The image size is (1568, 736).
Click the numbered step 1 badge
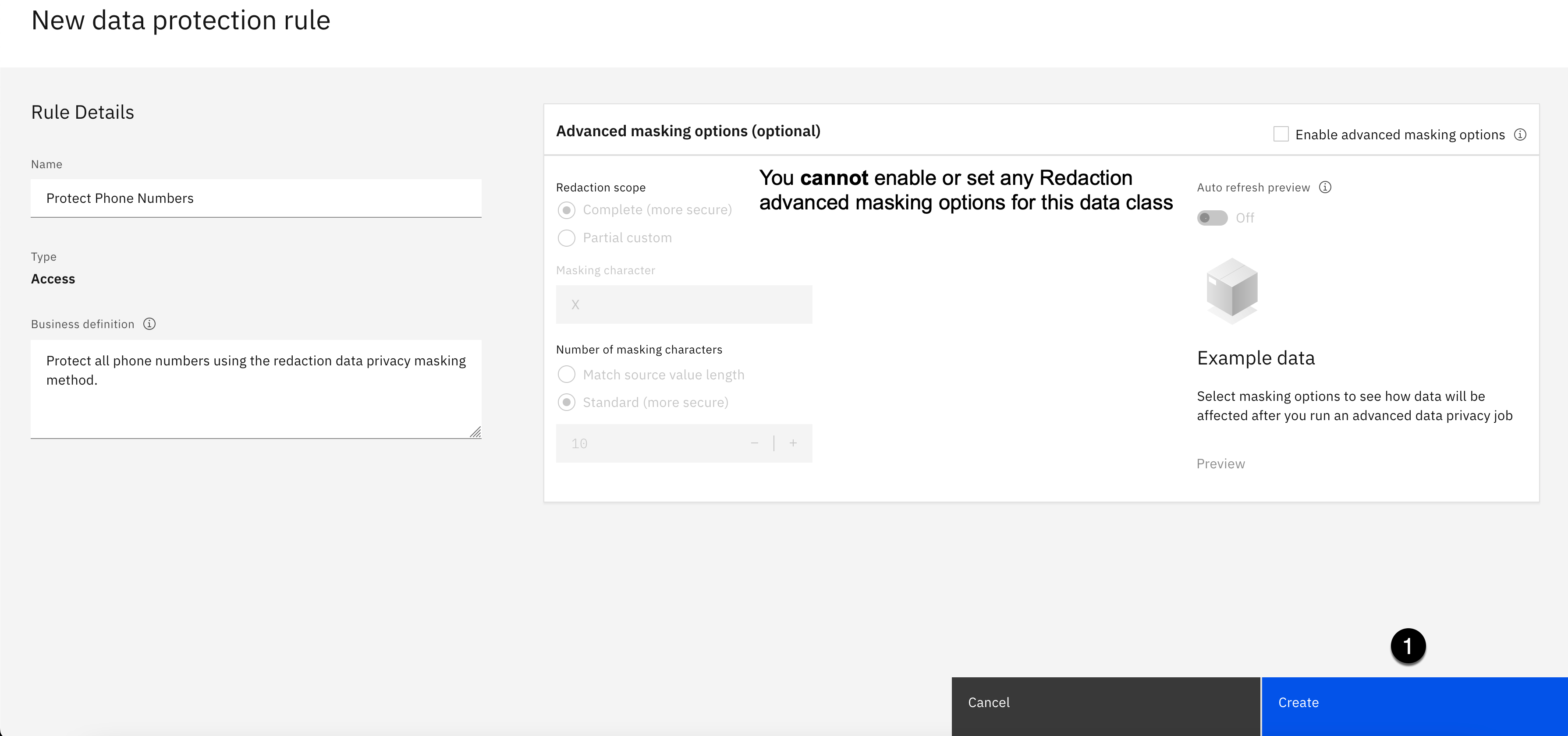pos(1408,645)
